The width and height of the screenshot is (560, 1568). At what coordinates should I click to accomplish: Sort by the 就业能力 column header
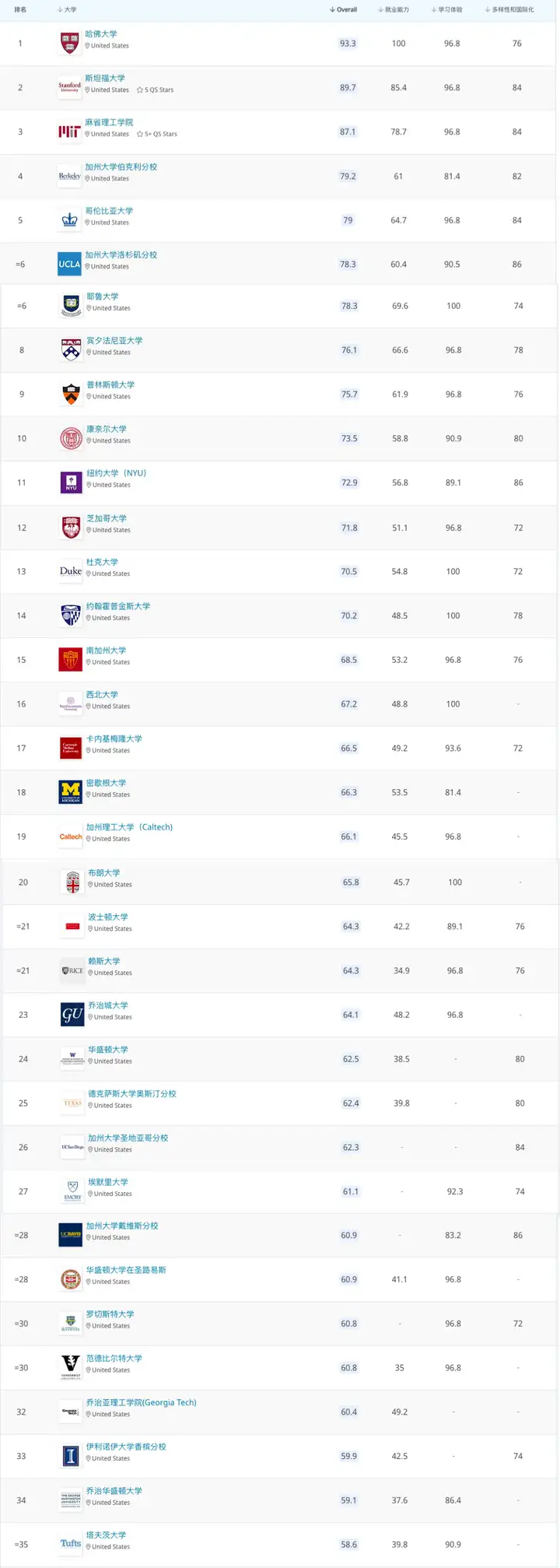coord(394,10)
